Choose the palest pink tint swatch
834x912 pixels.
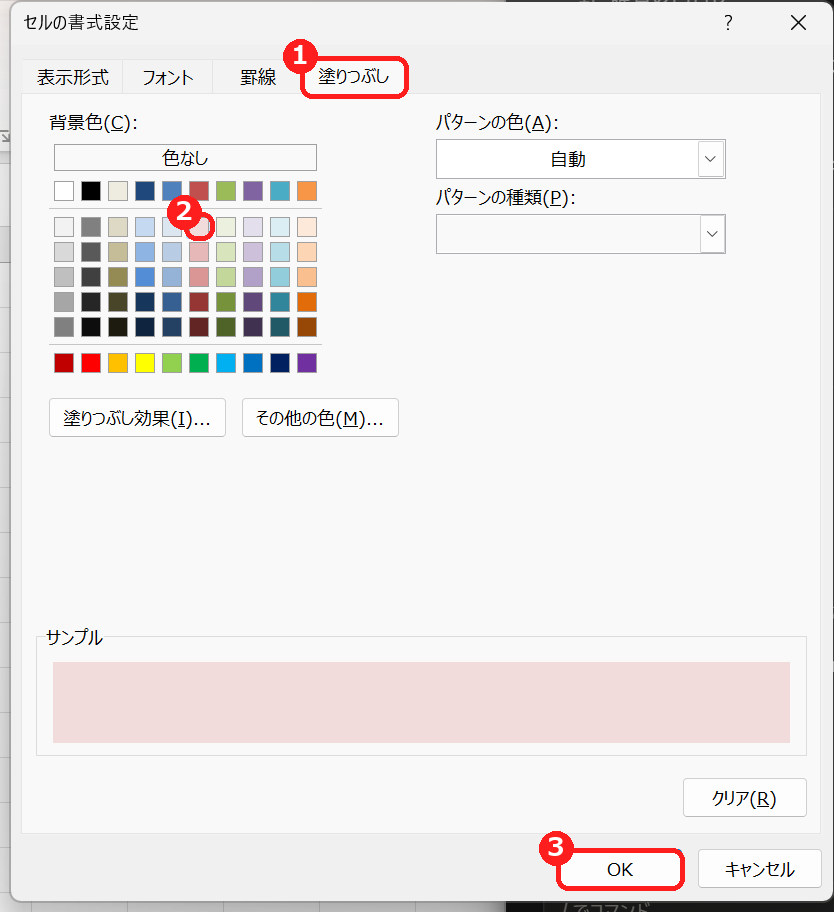pos(199,227)
